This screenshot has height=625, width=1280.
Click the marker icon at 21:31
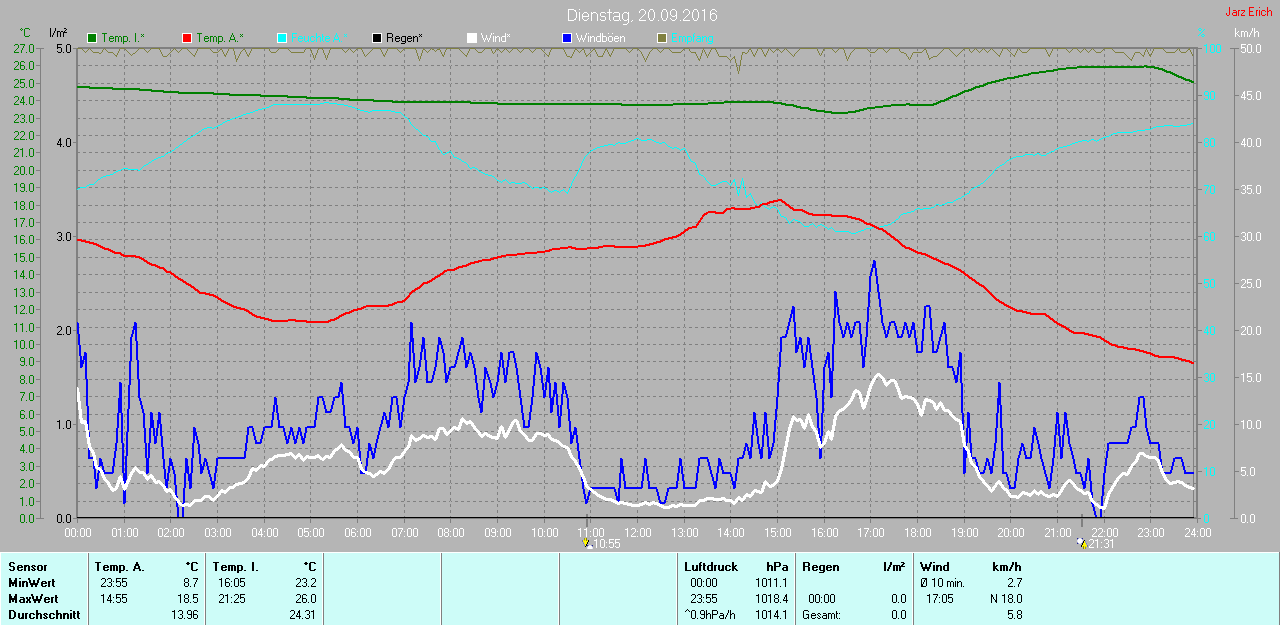[1080, 543]
